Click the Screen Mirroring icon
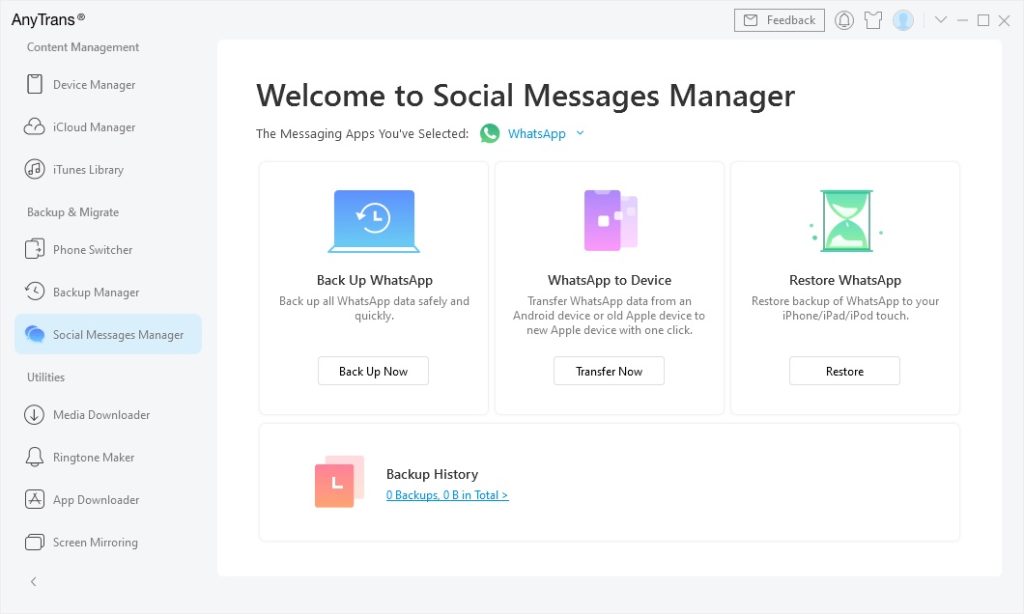Image resolution: width=1024 pixels, height=614 pixels. (35, 542)
